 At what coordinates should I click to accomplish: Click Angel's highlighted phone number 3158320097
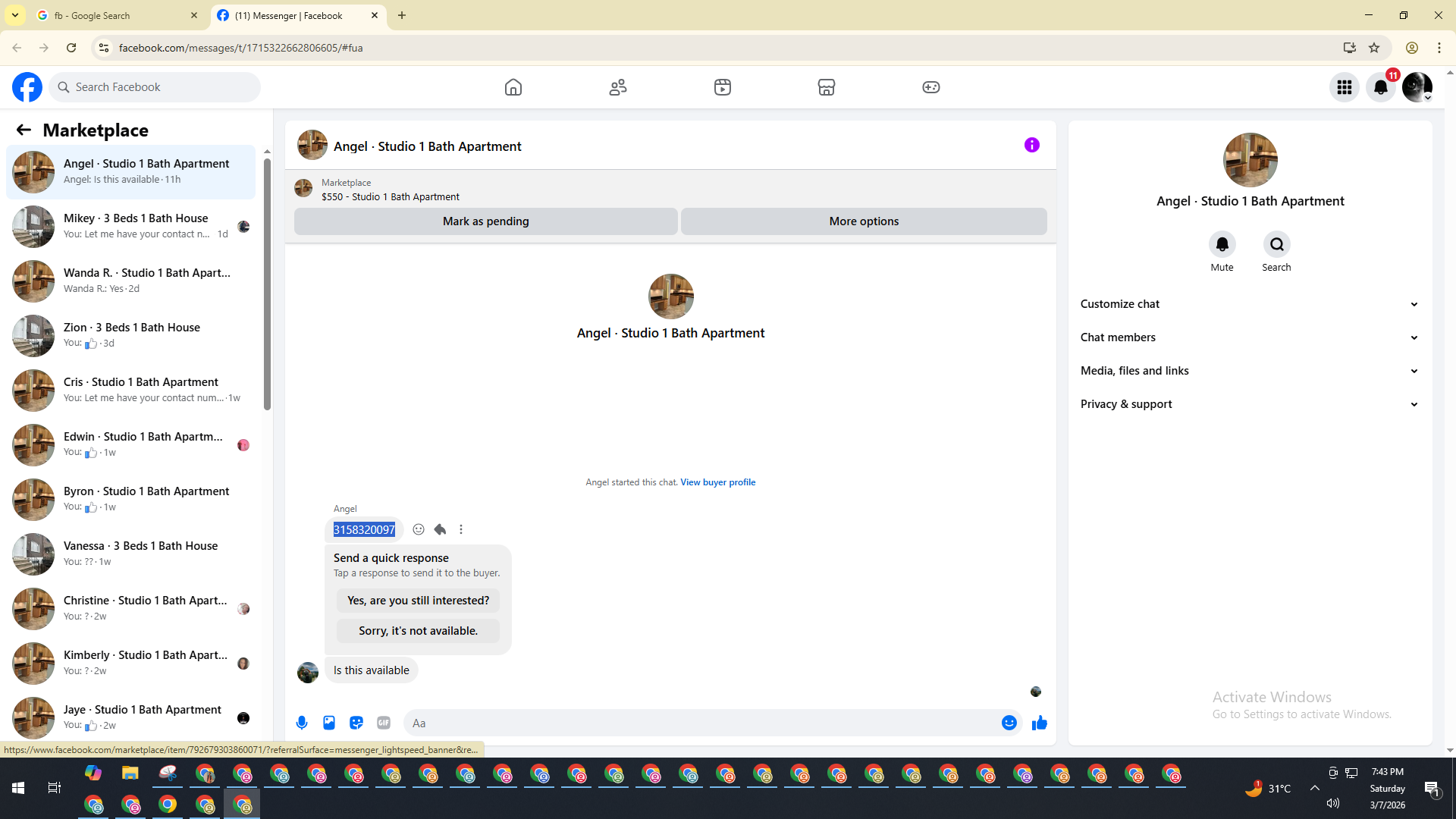(364, 529)
